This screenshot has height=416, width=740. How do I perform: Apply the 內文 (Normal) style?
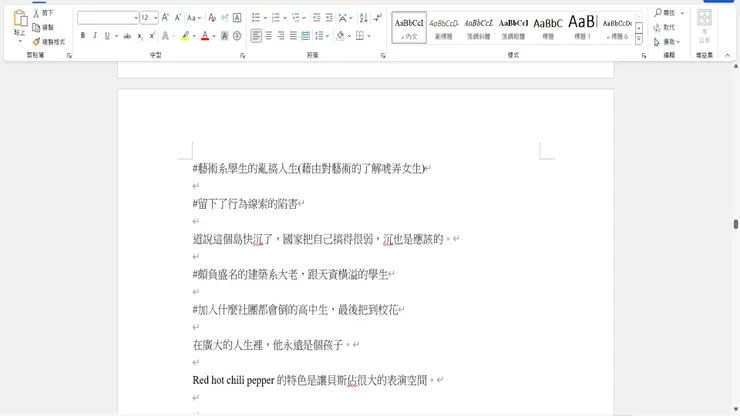pos(409,28)
